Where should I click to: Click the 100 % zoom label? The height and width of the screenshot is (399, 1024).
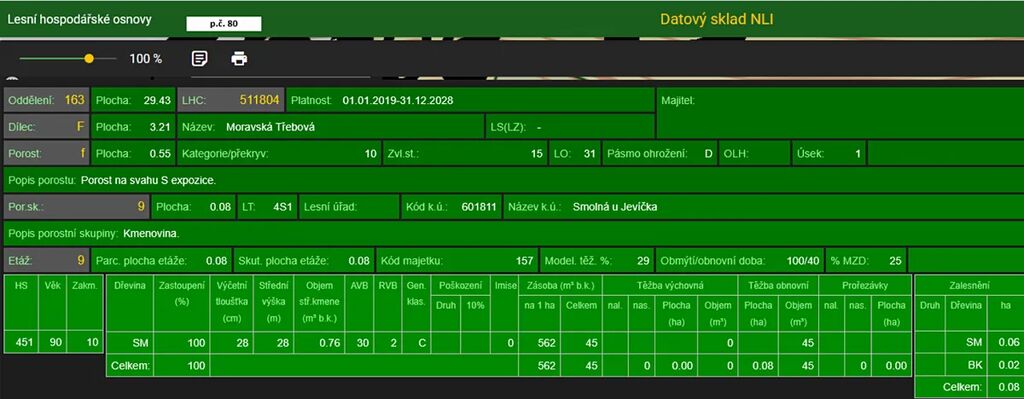[146, 59]
